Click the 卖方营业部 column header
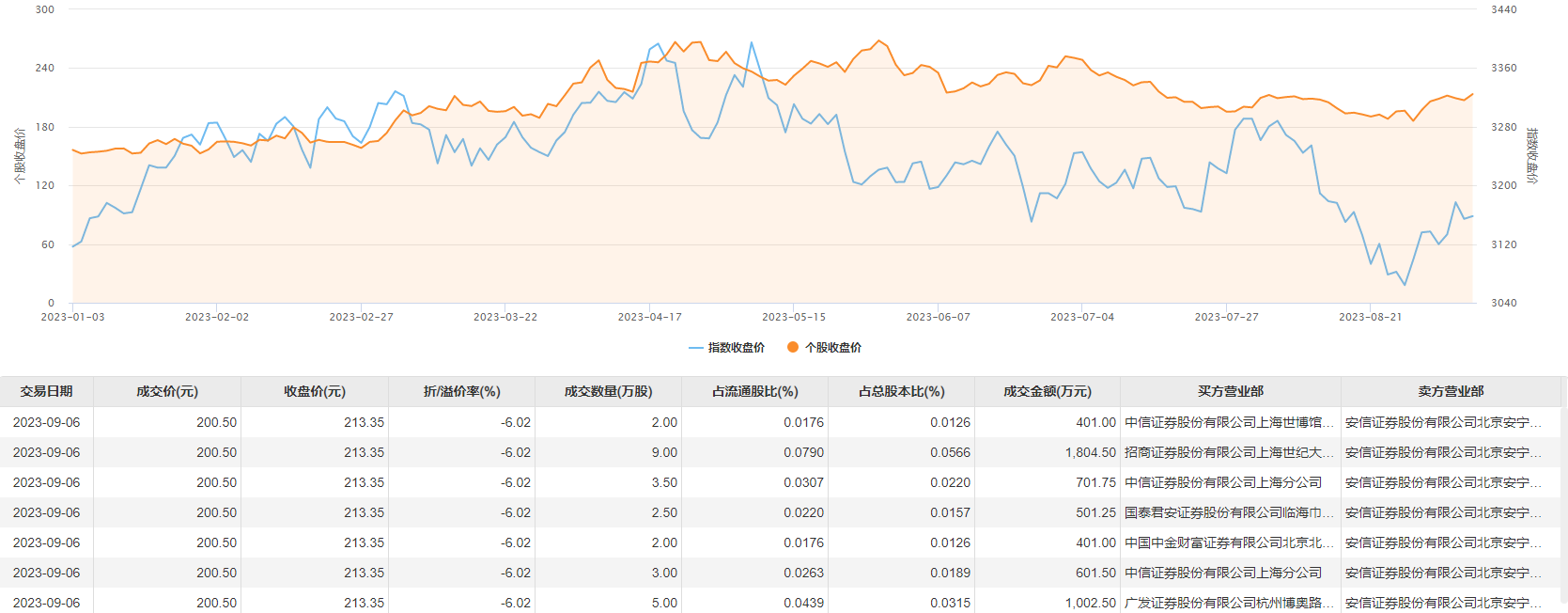Viewport: 1568px width, 613px height. (1451, 392)
